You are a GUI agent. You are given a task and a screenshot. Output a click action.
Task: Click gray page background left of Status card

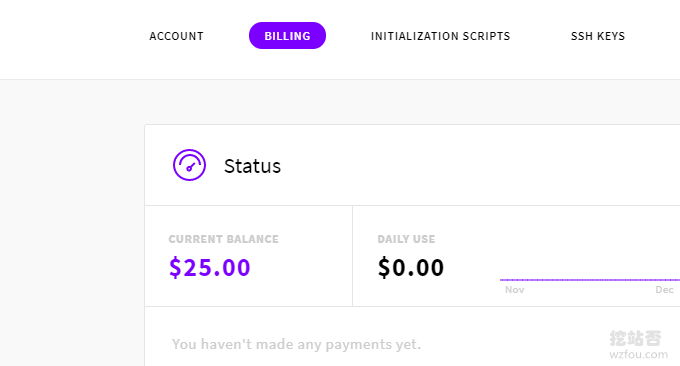[x=72, y=223]
